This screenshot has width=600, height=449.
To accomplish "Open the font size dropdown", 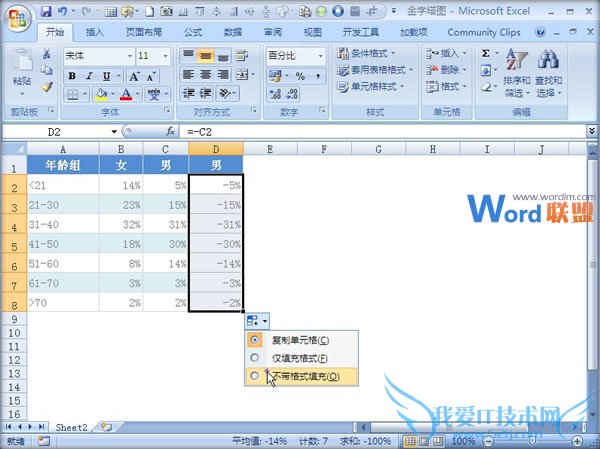I will (x=165, y=56).
